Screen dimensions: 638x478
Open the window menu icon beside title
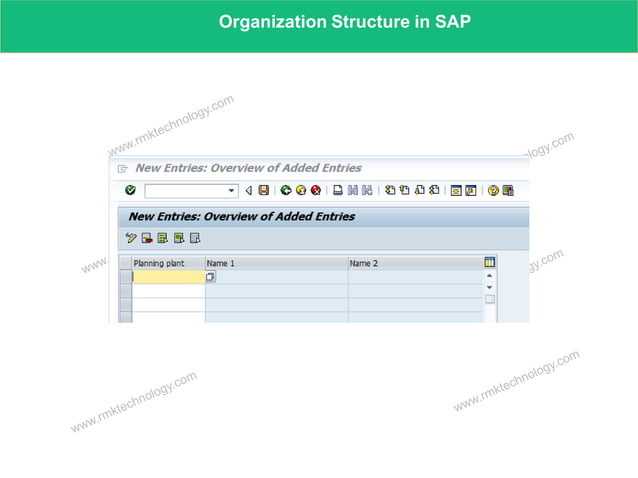click(122, 168)
